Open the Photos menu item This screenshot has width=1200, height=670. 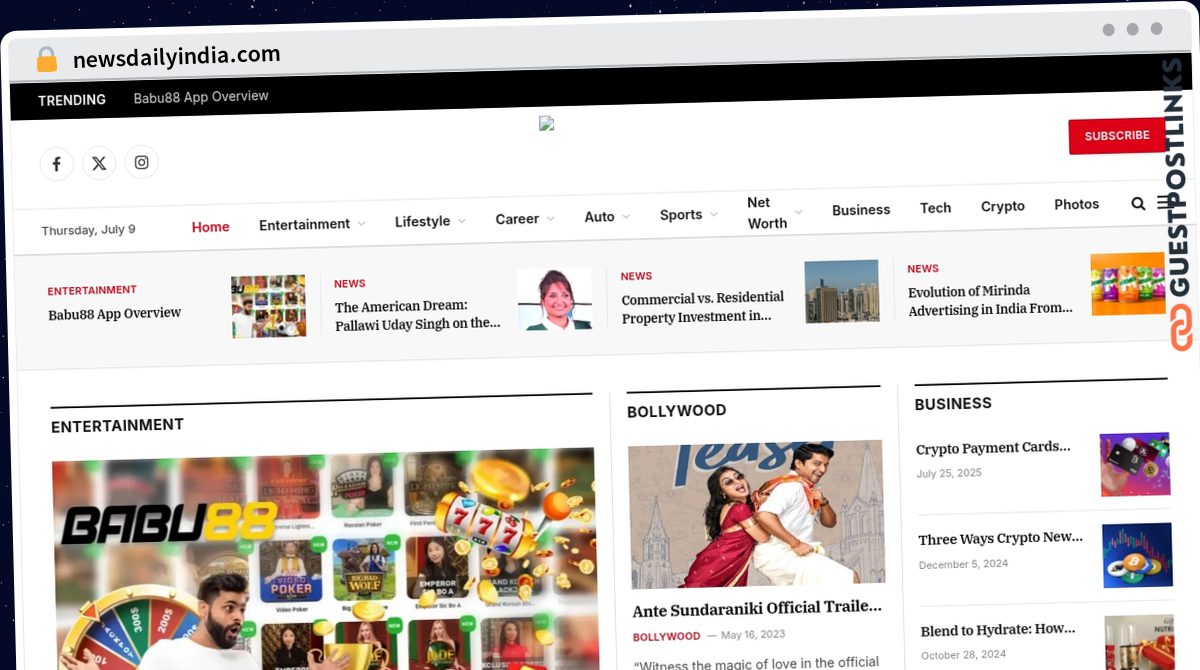(x=1077, y=204)
